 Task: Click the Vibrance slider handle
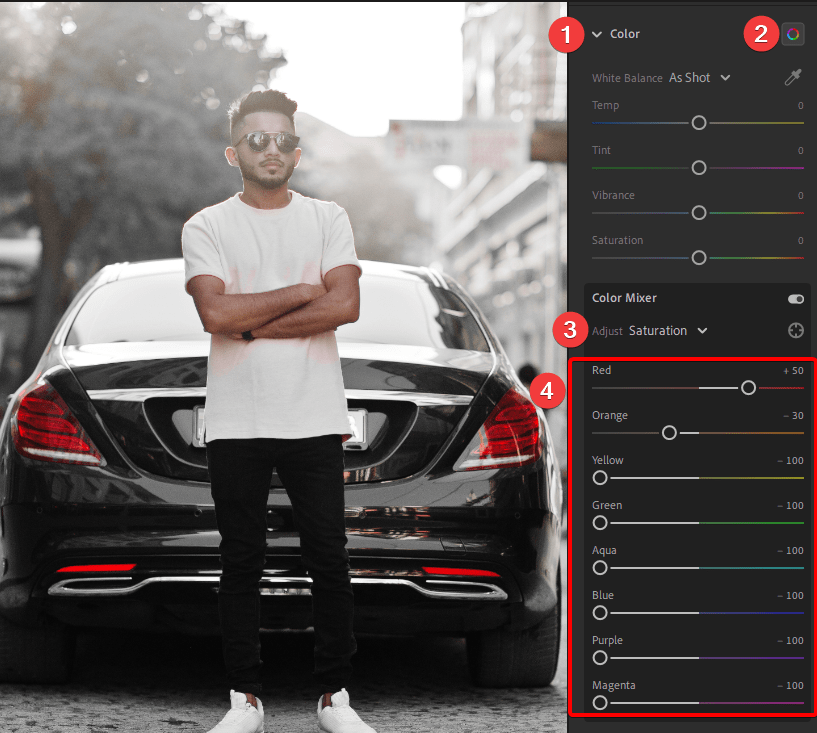[698, 212]
